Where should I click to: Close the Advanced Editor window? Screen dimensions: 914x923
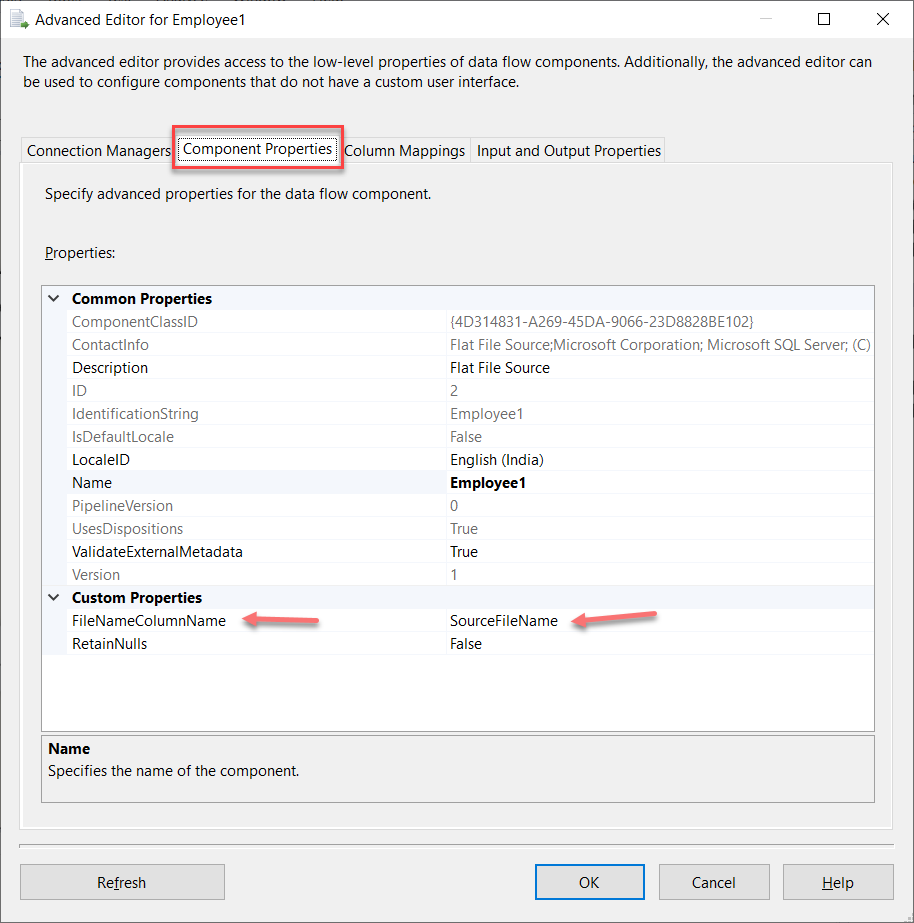coord(882,19)
